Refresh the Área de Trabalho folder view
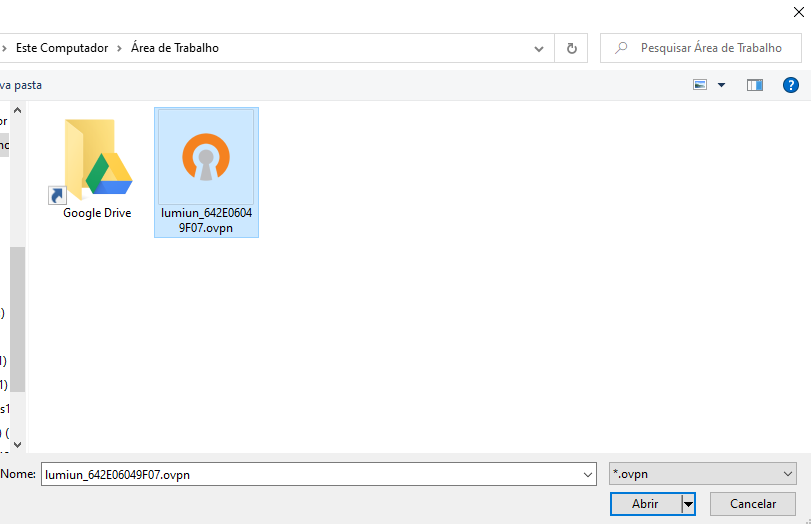 click(x=572, y=48)
